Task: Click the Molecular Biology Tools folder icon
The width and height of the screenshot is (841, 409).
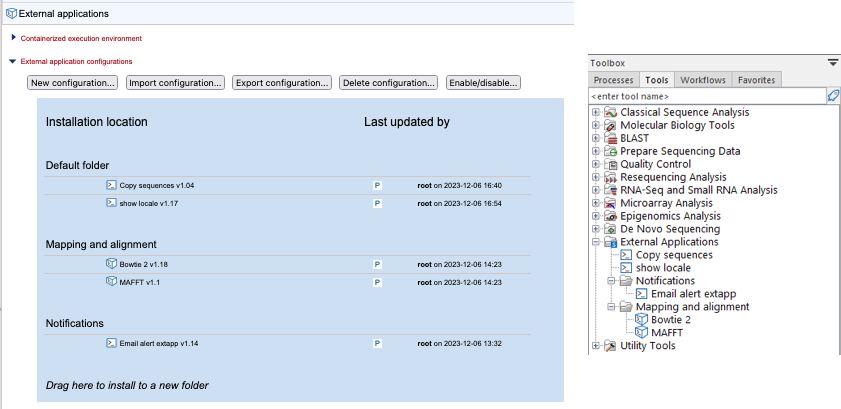Action: 610,125
